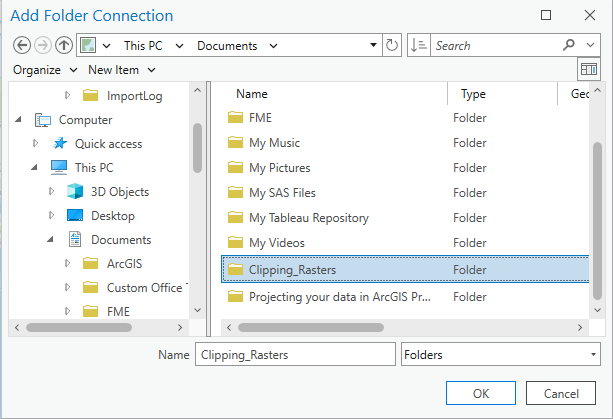613x419 pixels.
Task: Open the sort options icon
Action: pyautogui.click(x=419, y=45)
